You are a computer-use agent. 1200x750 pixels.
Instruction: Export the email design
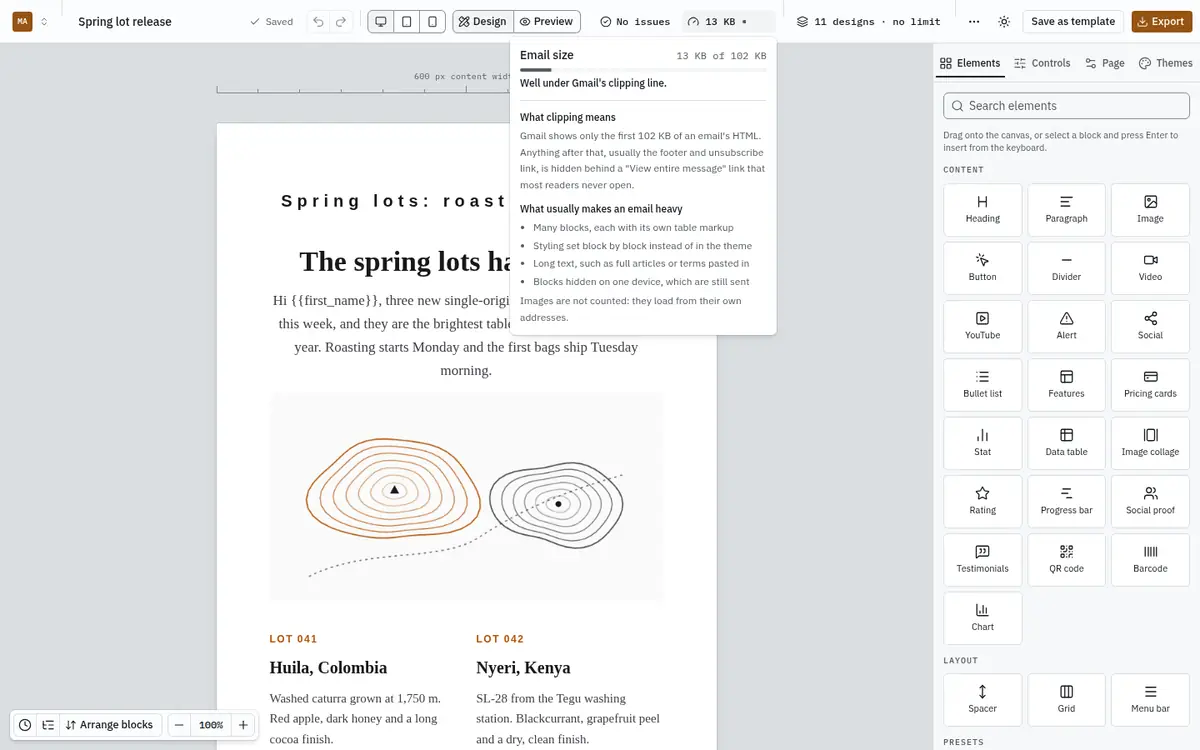pos(1161,21)
